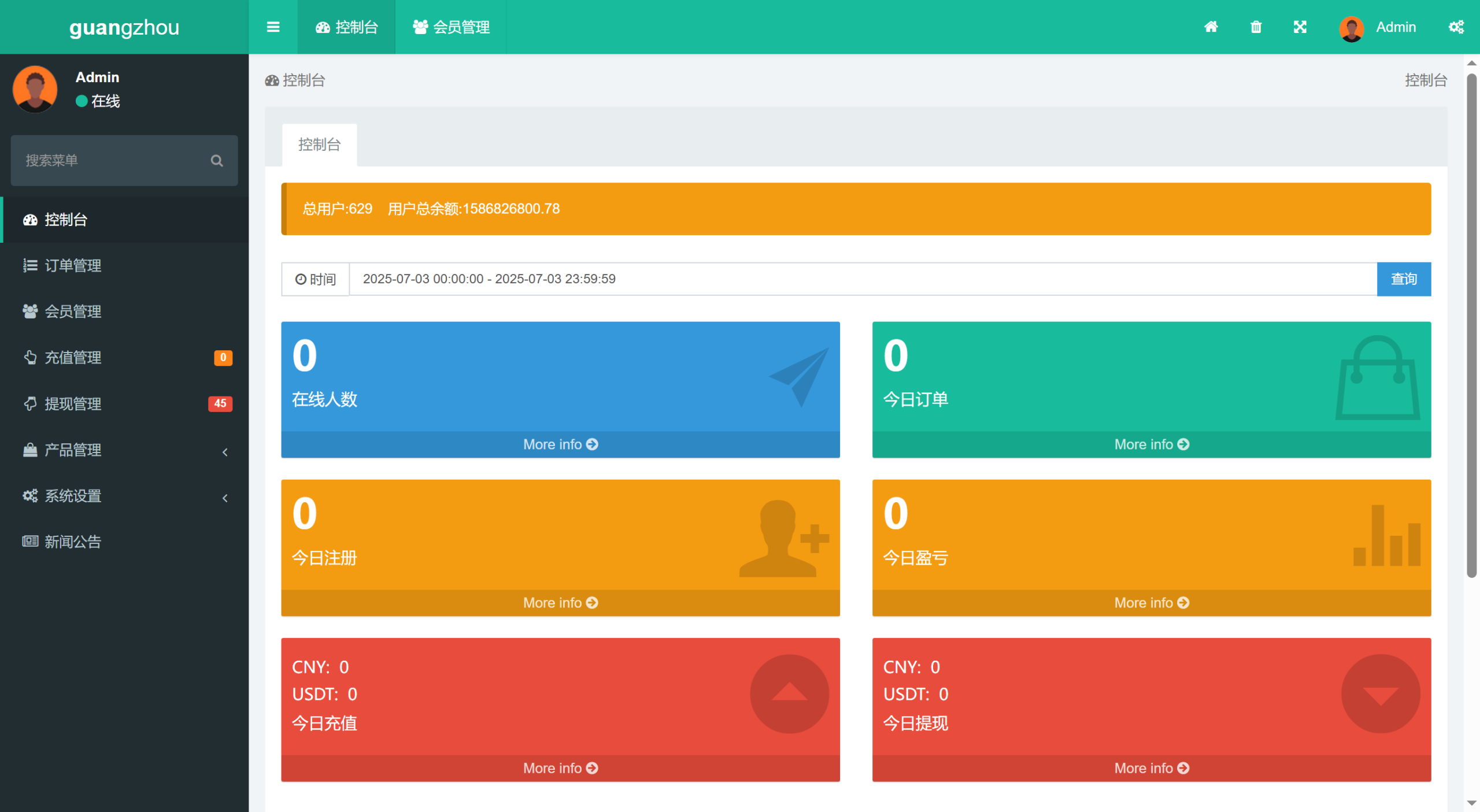1480x812 pixels.
Task: Click the 查询 query button
Action: 1404,279
